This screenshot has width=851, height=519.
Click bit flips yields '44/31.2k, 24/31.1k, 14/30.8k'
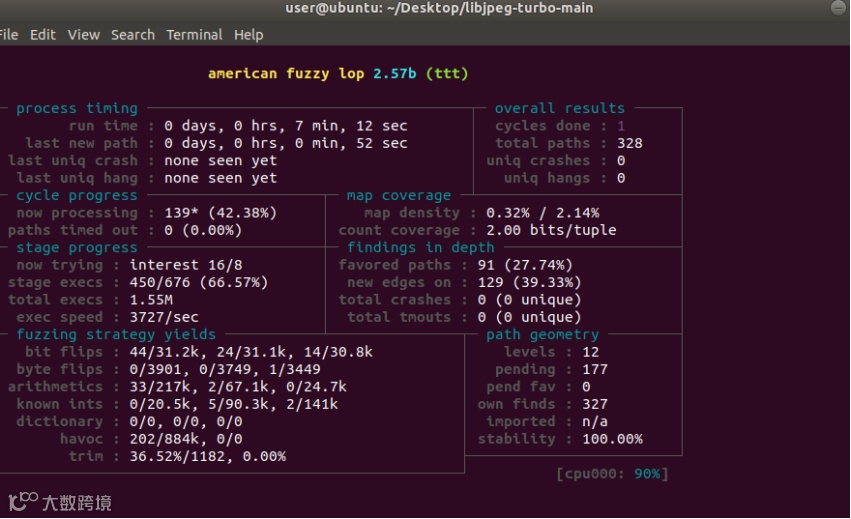click(x=251, y=352)
